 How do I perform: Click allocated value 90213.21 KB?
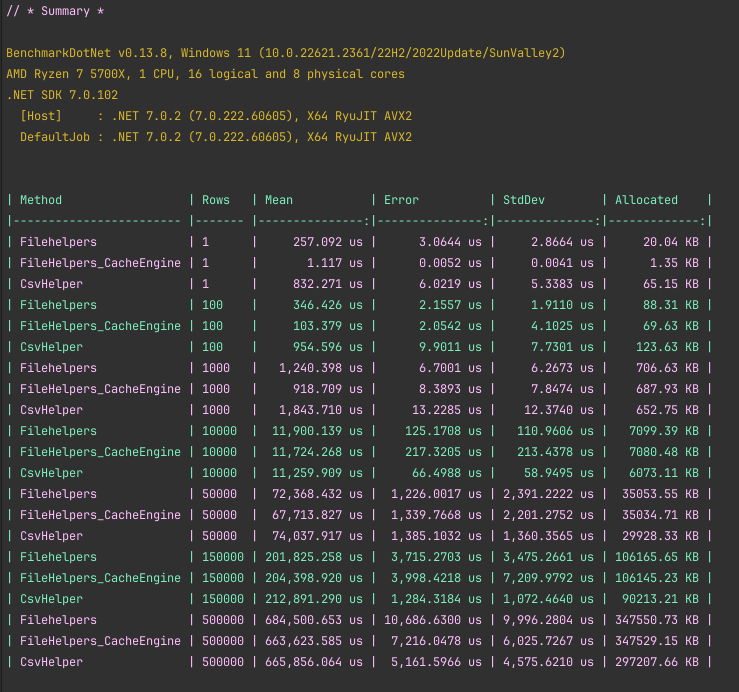pos(660,599)
